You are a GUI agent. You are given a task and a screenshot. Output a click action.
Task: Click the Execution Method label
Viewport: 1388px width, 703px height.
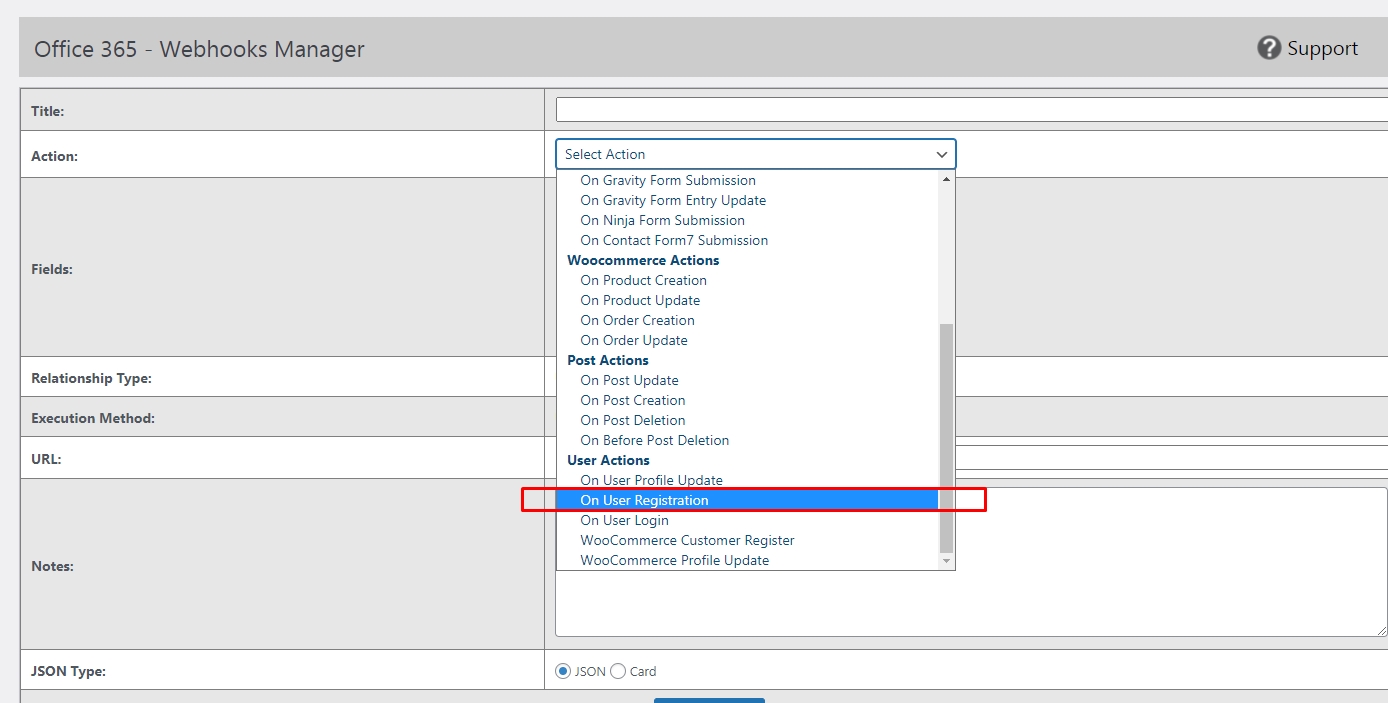(93, 418)
